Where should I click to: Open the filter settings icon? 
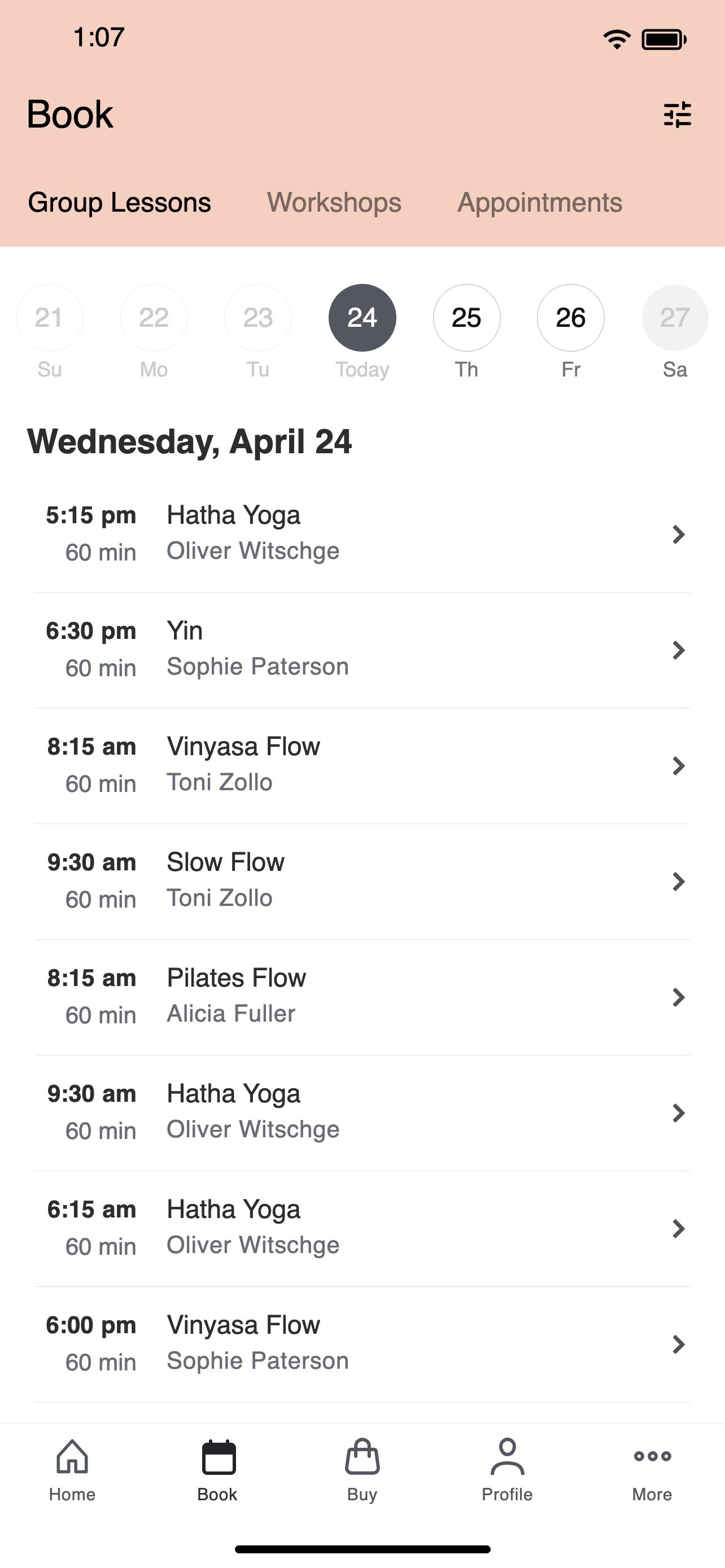[677, 115]
